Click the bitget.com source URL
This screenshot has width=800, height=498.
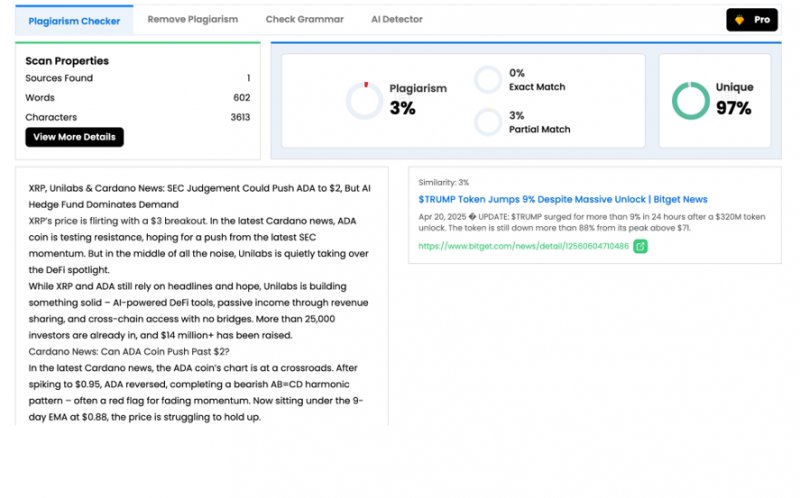point(524,246)
